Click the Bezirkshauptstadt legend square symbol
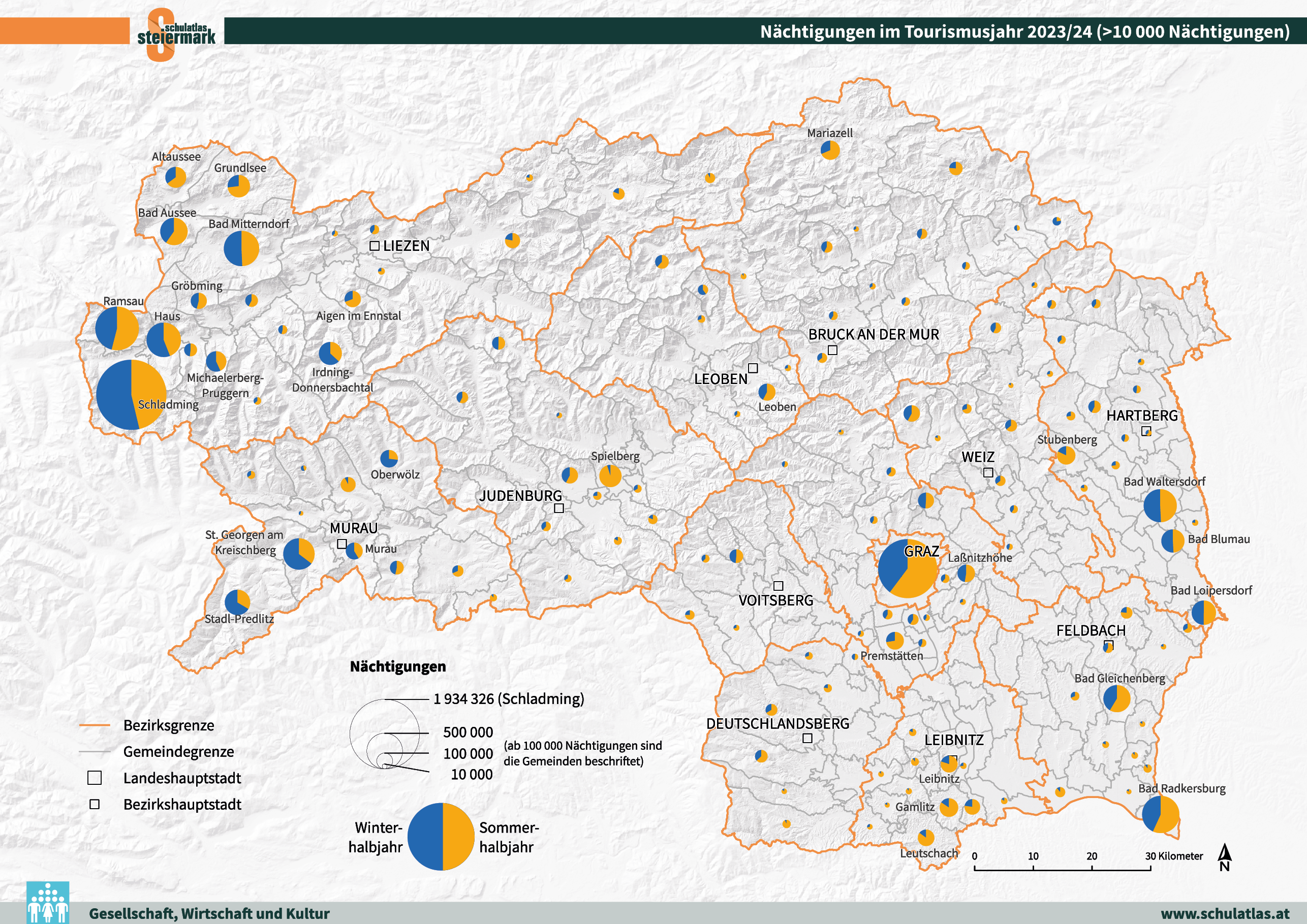1307x924 pixels. 95,805
